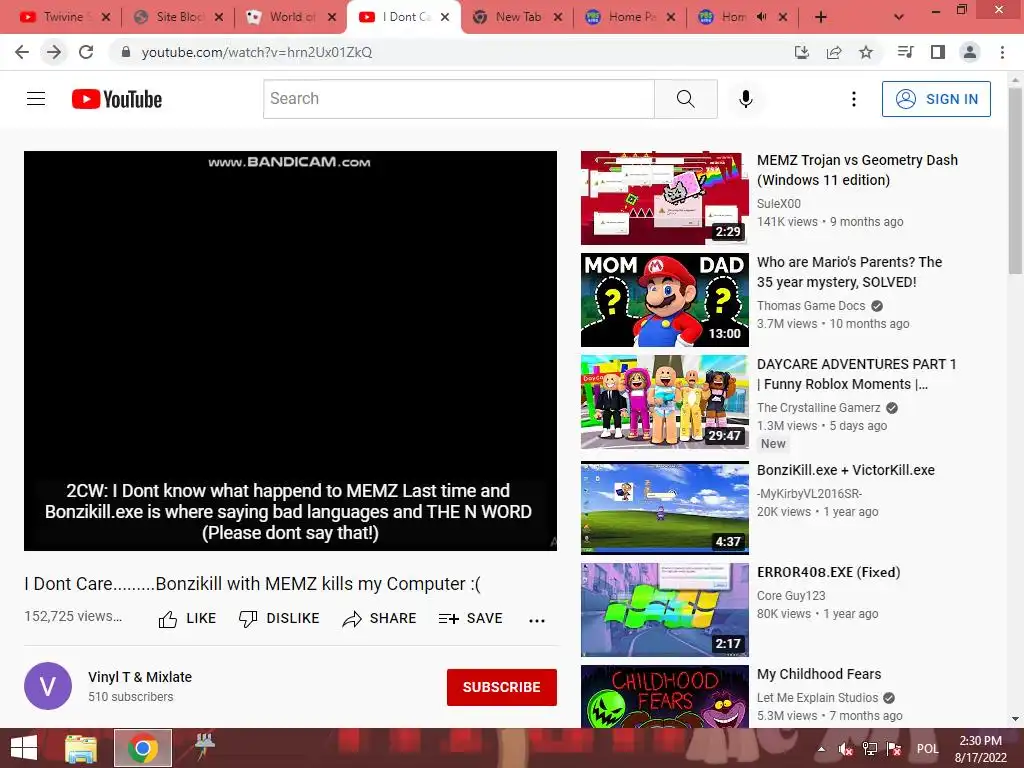Open the pinned lightning app on taskbar
Screen dimensions: 1024x768
click(x=204, y=747)
